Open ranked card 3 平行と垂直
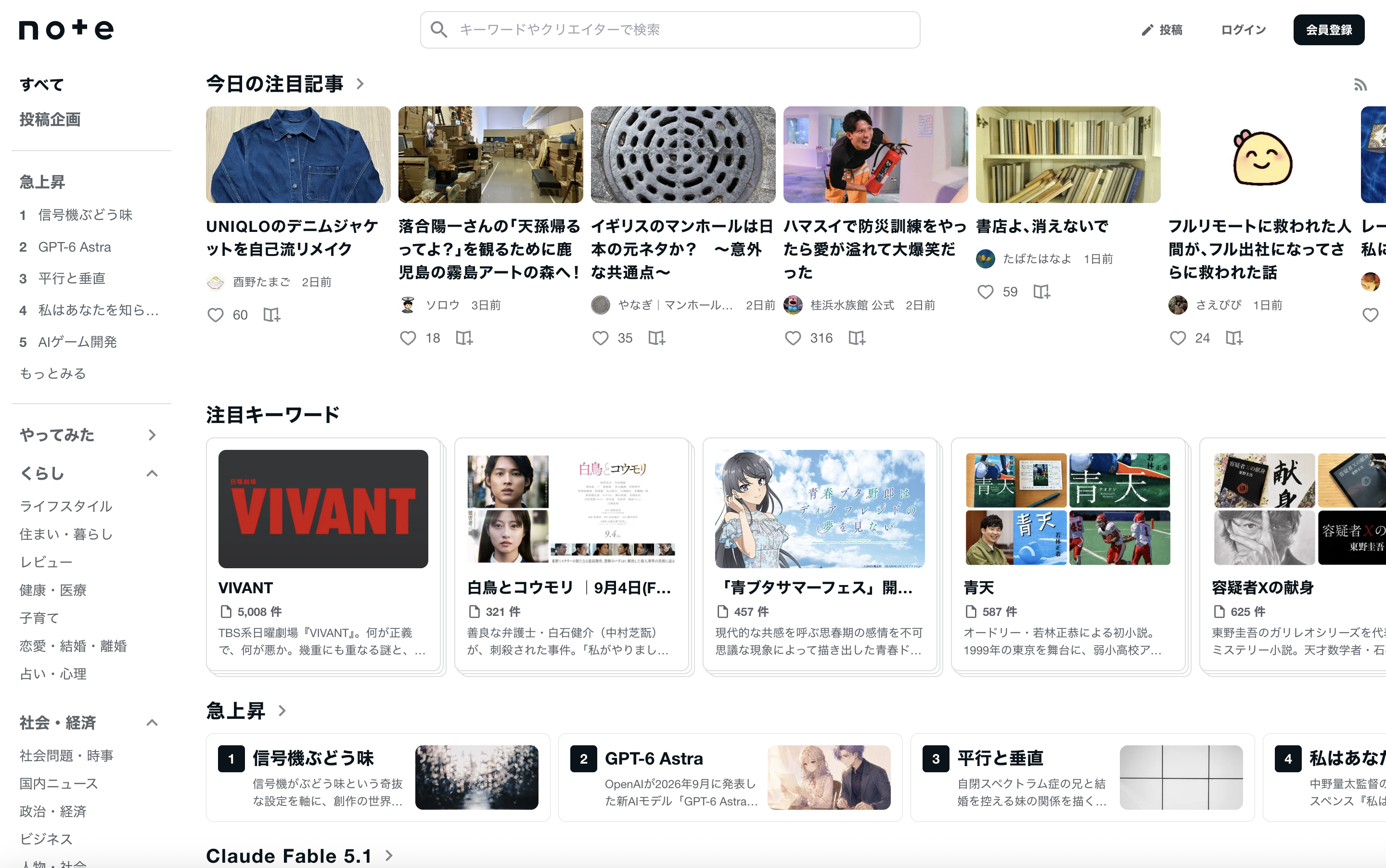 tap(1083, 777)
